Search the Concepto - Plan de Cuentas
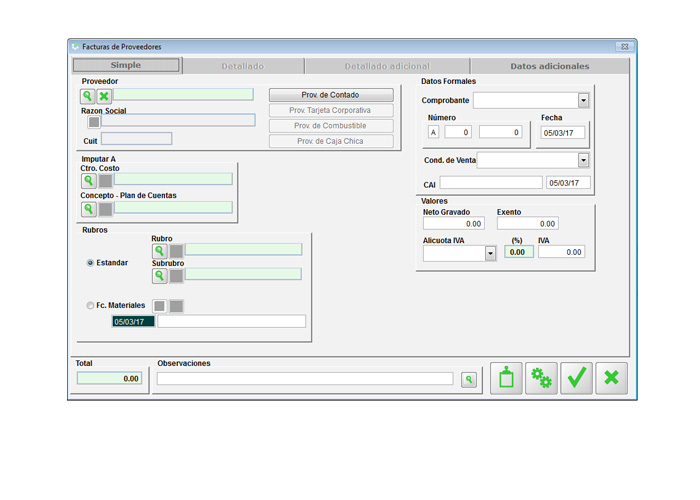This screenshot has height=500, width=700. point(88,209)
